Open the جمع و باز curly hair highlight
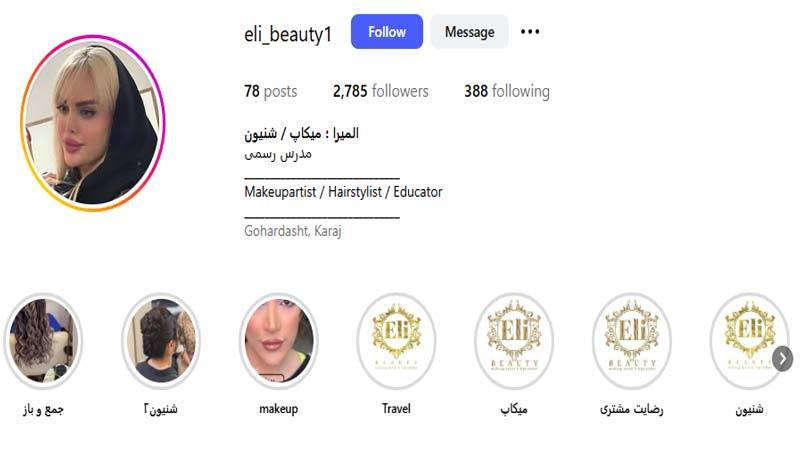 (x=43, y=341)
